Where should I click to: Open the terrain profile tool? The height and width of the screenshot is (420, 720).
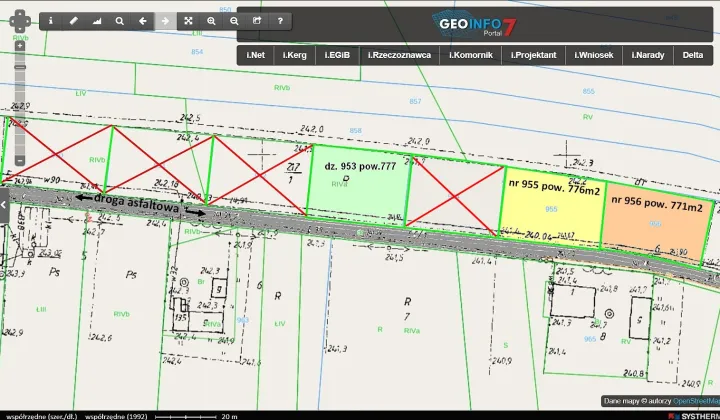pos(96,21)
